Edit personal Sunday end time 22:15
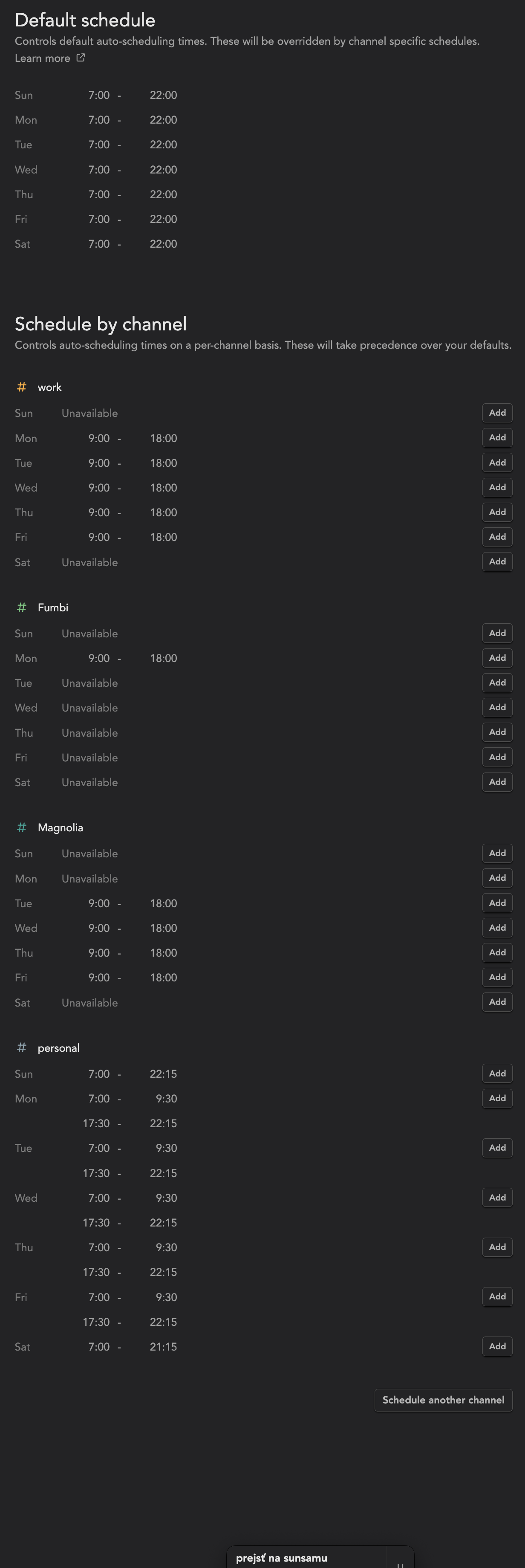Screen dimensions: 525x1568 pyautogui.click(x=163, y=1074)
